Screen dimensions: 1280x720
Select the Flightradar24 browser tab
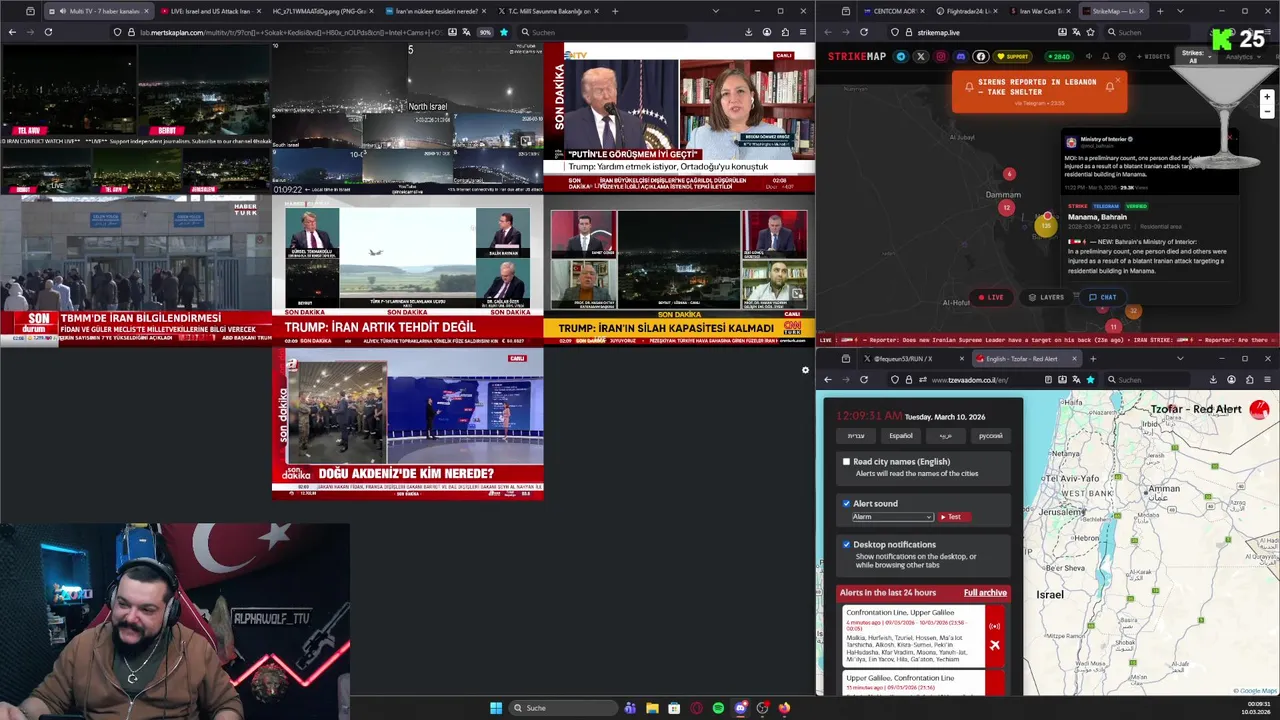[x=966, y=11]
